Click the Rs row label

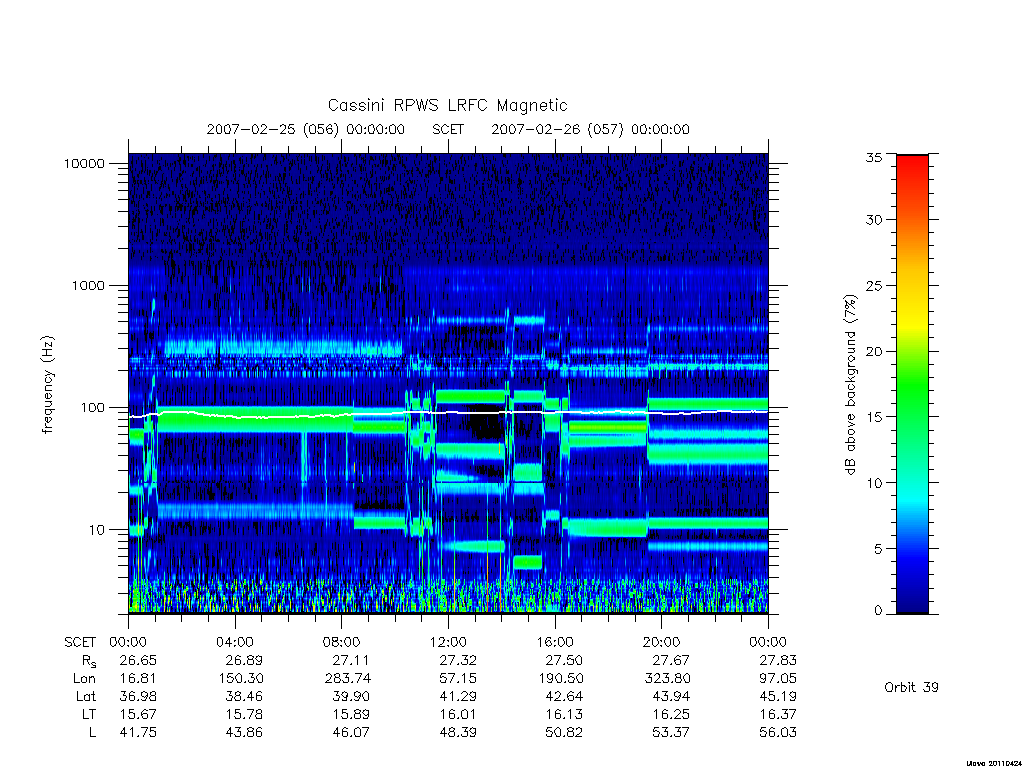89,662
